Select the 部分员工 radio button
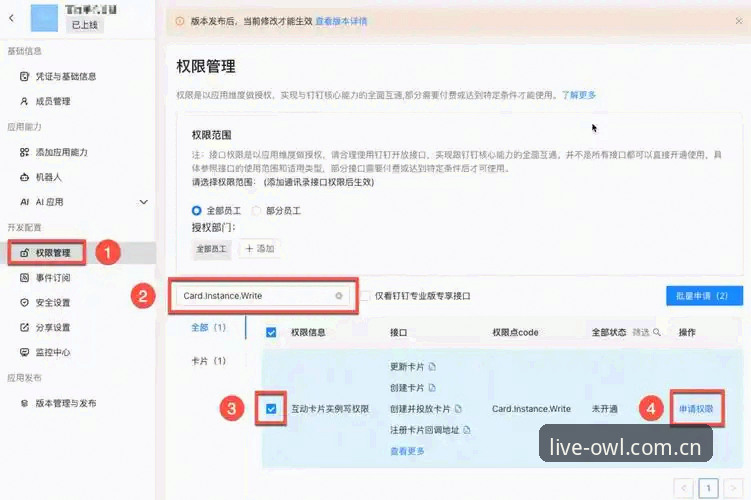 [x=256, y=210]
